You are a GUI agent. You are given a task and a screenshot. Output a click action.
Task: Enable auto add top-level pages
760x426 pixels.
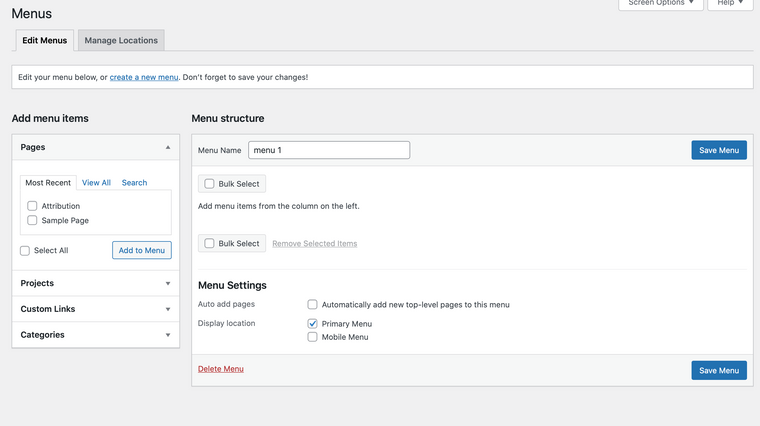(313, 305)
